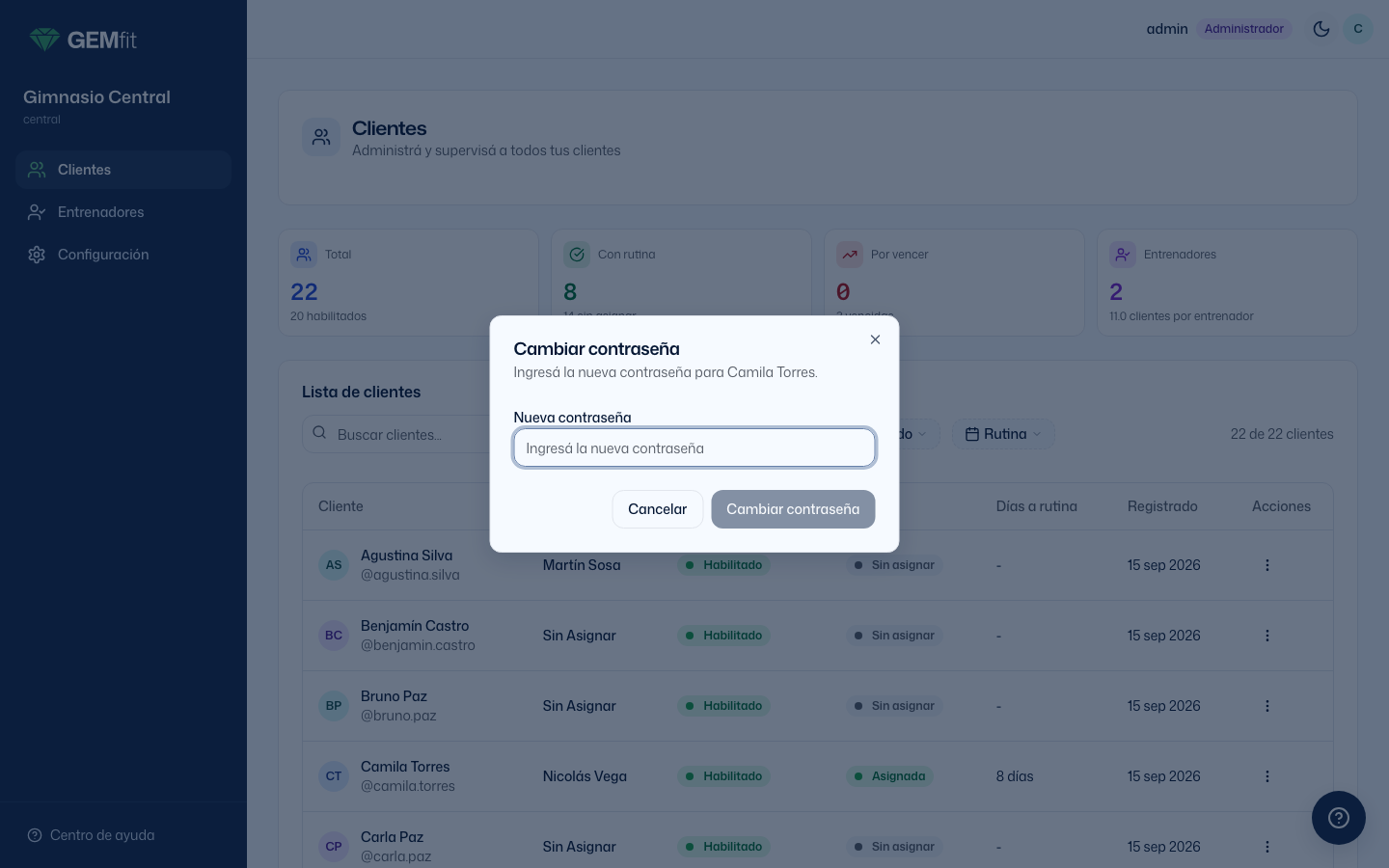Click the floating help question-mark button

point(1339,818)
